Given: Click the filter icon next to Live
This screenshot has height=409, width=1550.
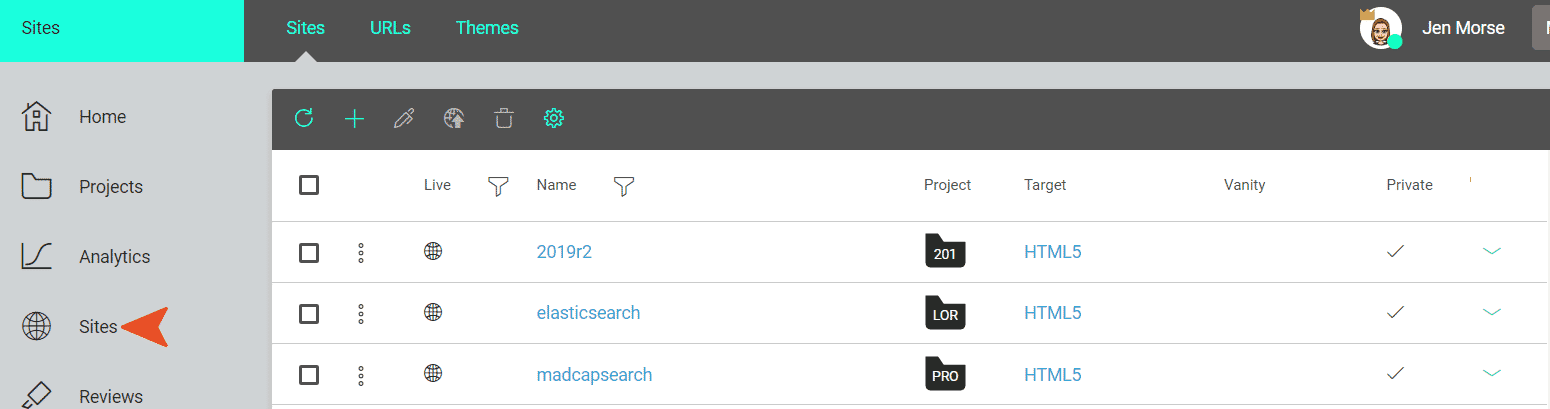Looking at the screenshot, I should click(498, 186).
